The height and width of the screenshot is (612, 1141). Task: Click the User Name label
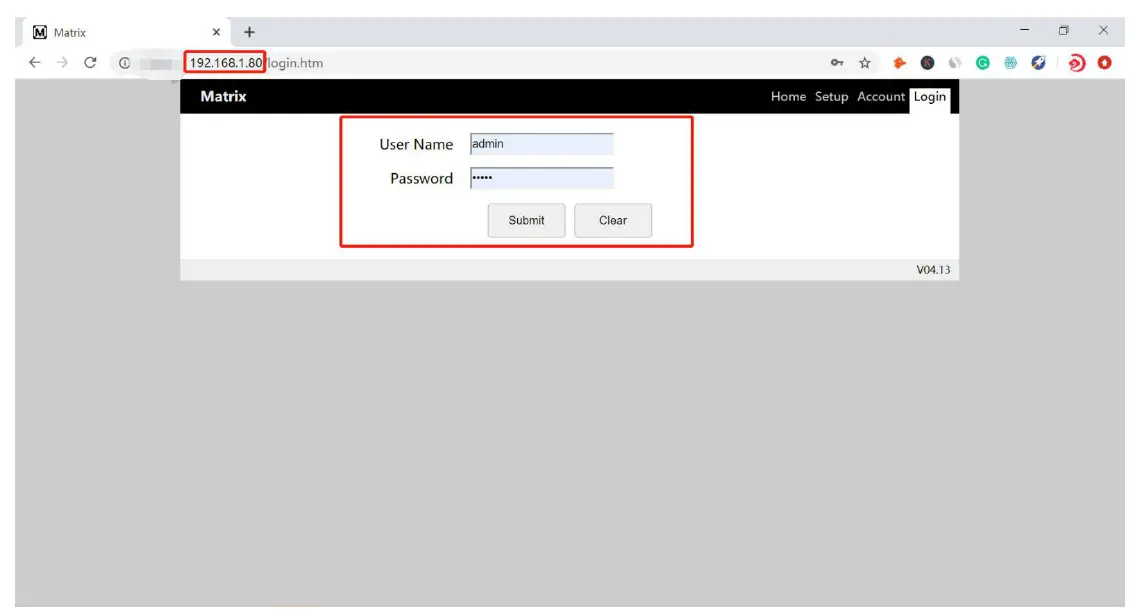click(416, 144)
